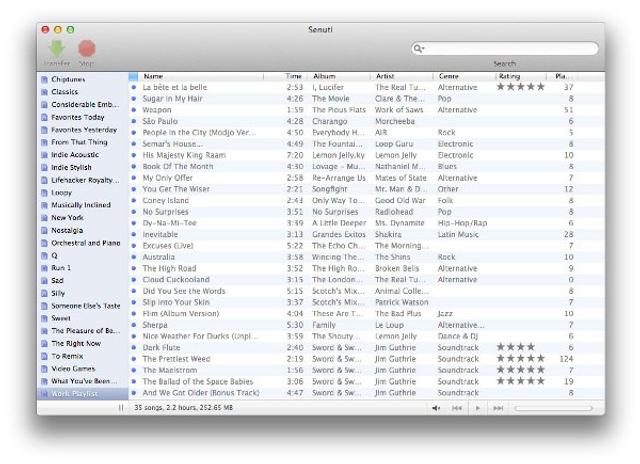Click the Chiptunes playlist icon
Image resolution: width=640 pixels, height=464 pixels.
coord(44,78)
